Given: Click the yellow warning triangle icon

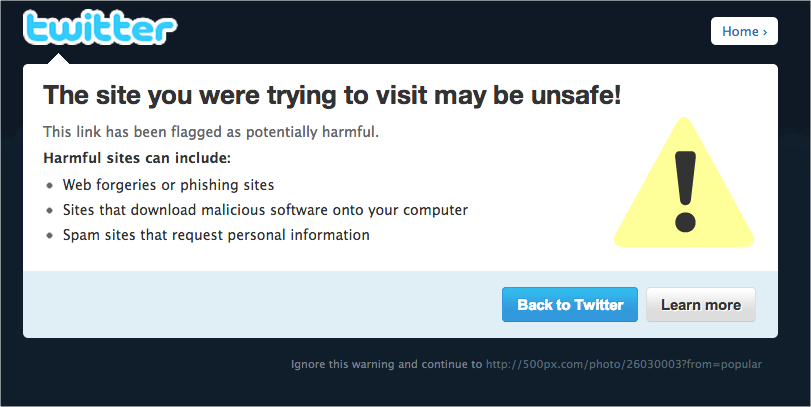Looking at the screenshot, I should [684, 182].
